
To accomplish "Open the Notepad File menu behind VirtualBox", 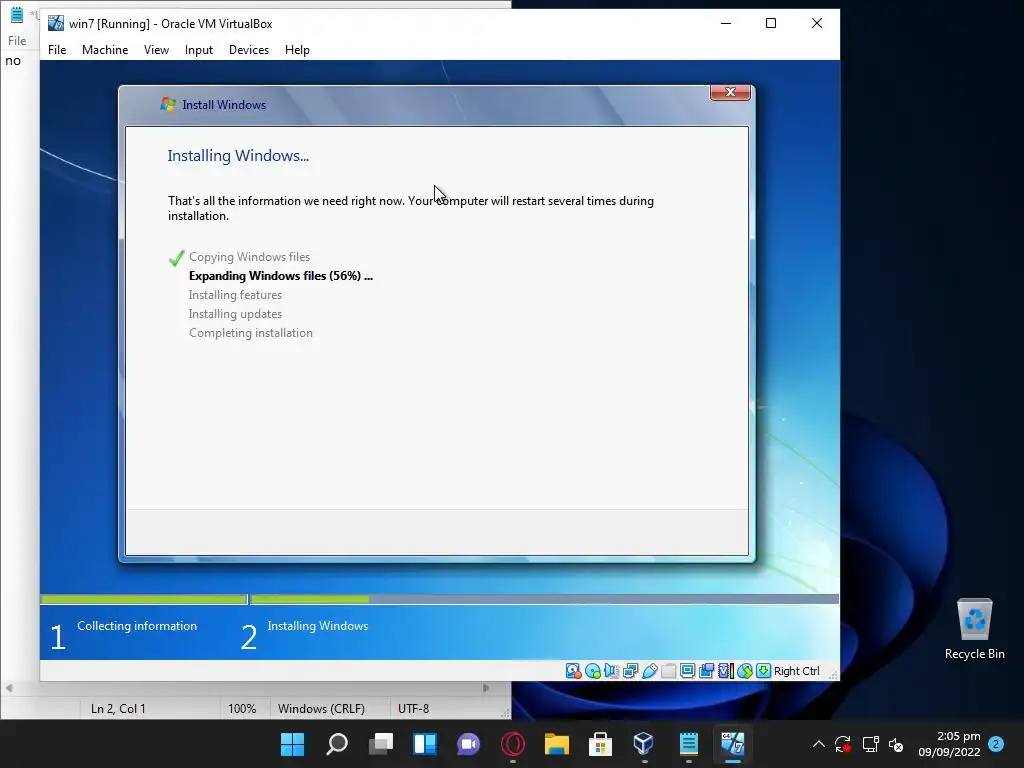I will point(17,40).
